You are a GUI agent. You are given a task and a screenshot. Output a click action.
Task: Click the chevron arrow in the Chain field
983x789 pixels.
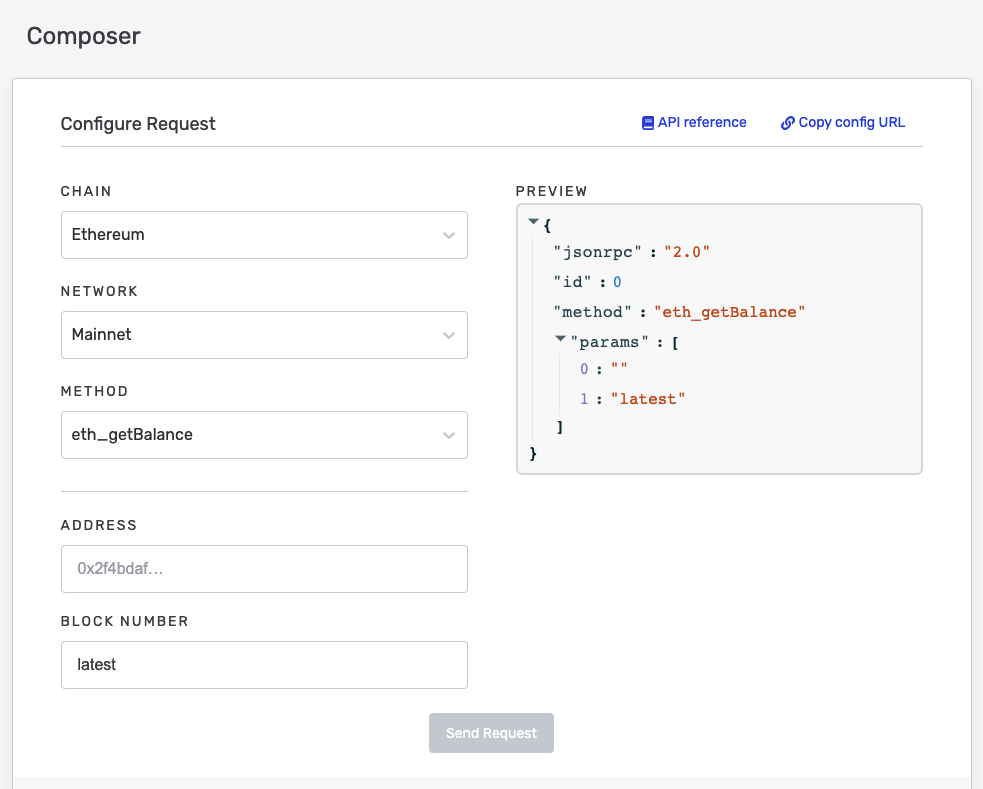(449, 235)
